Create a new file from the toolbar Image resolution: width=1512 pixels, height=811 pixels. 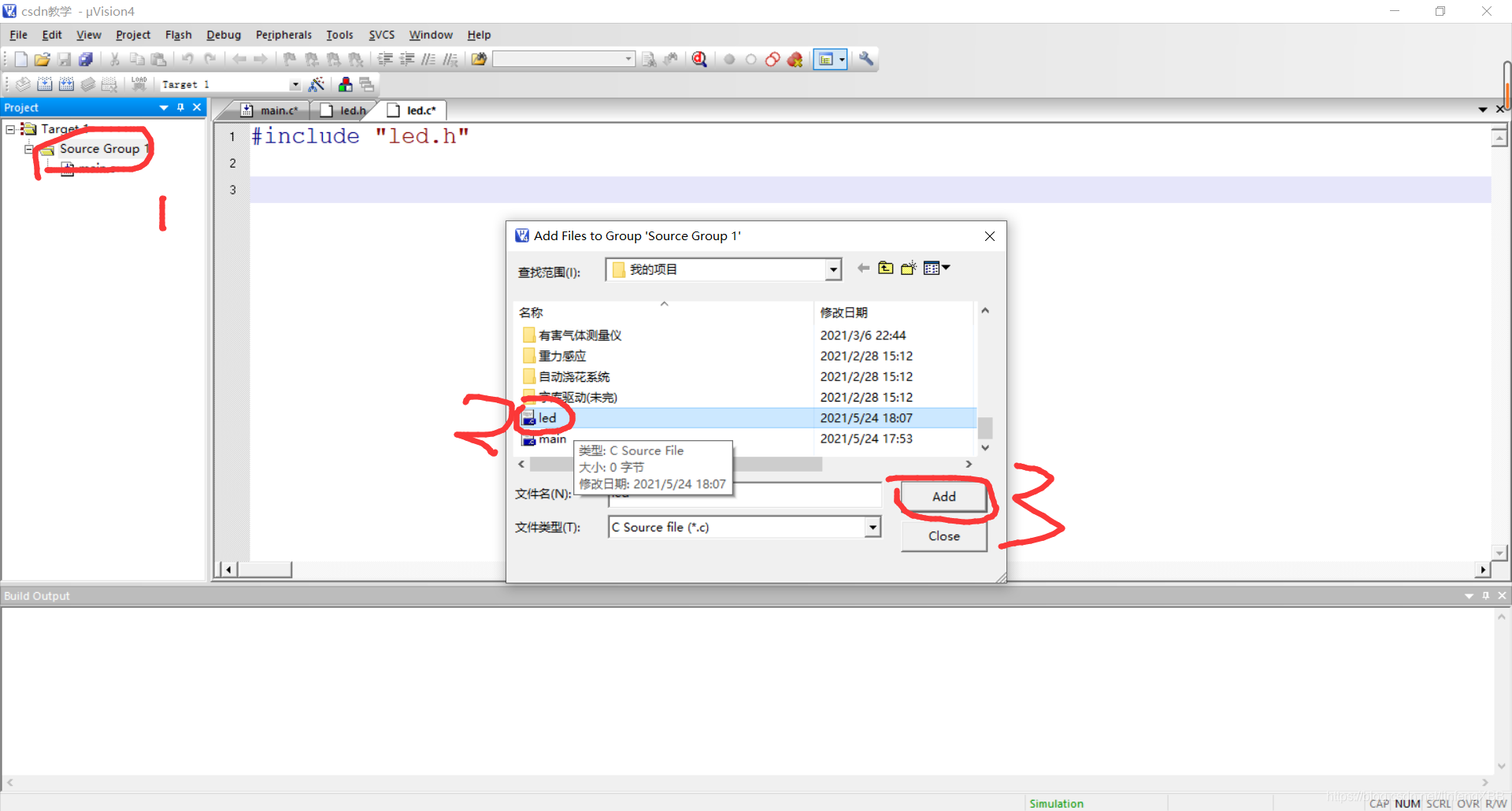coord(21,59)
